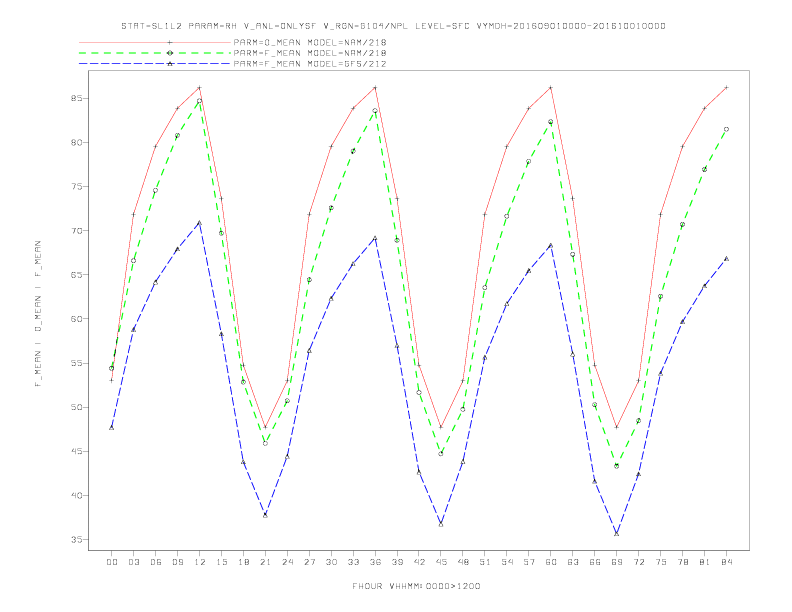Click x-axis forecast hour label 72
This screenshot has width=792, height=612.
point(639,562)
